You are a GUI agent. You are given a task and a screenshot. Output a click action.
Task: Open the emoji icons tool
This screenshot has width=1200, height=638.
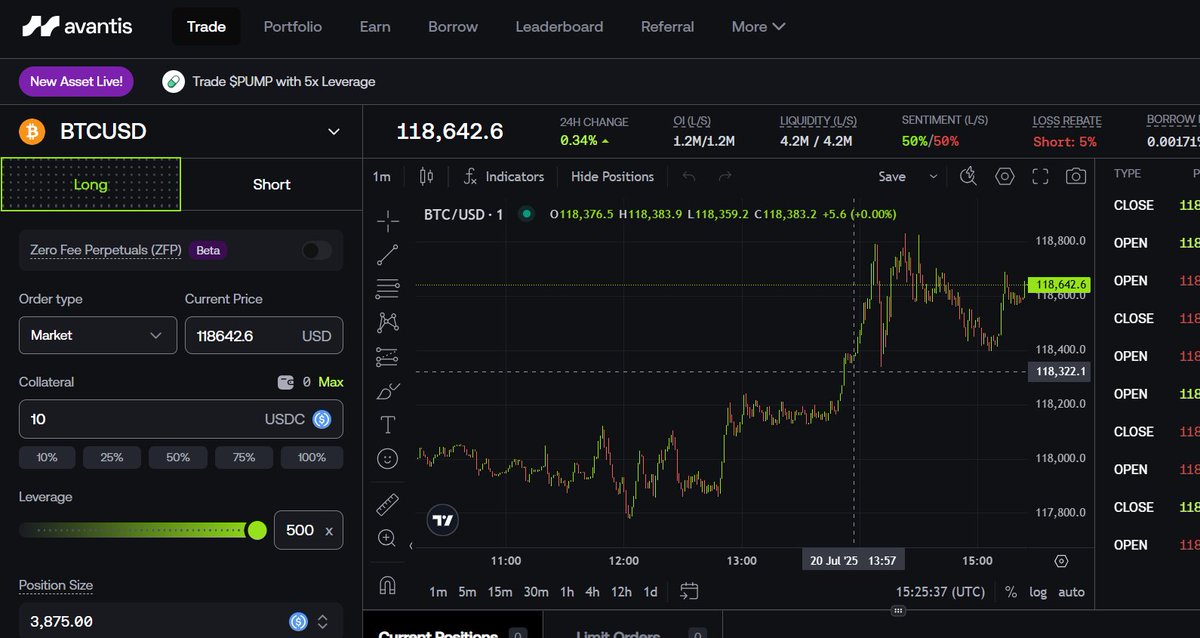point(387,458)
